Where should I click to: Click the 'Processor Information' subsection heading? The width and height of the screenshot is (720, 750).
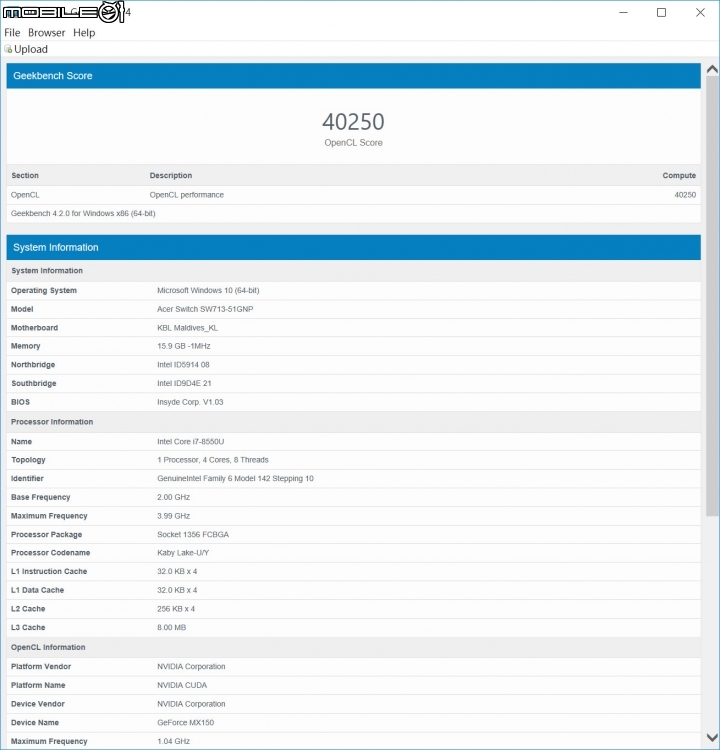click(x=52, y=422)
